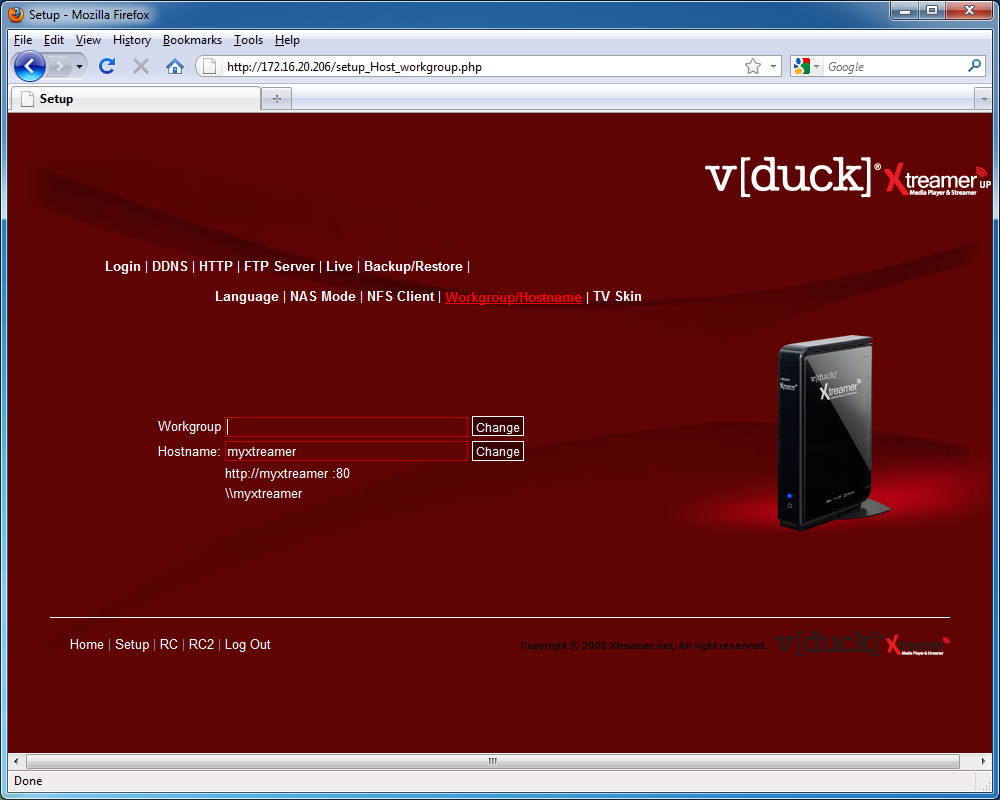Open the Bookmarks menu
Screen dimensions: 1000x800
click(192, 40)
